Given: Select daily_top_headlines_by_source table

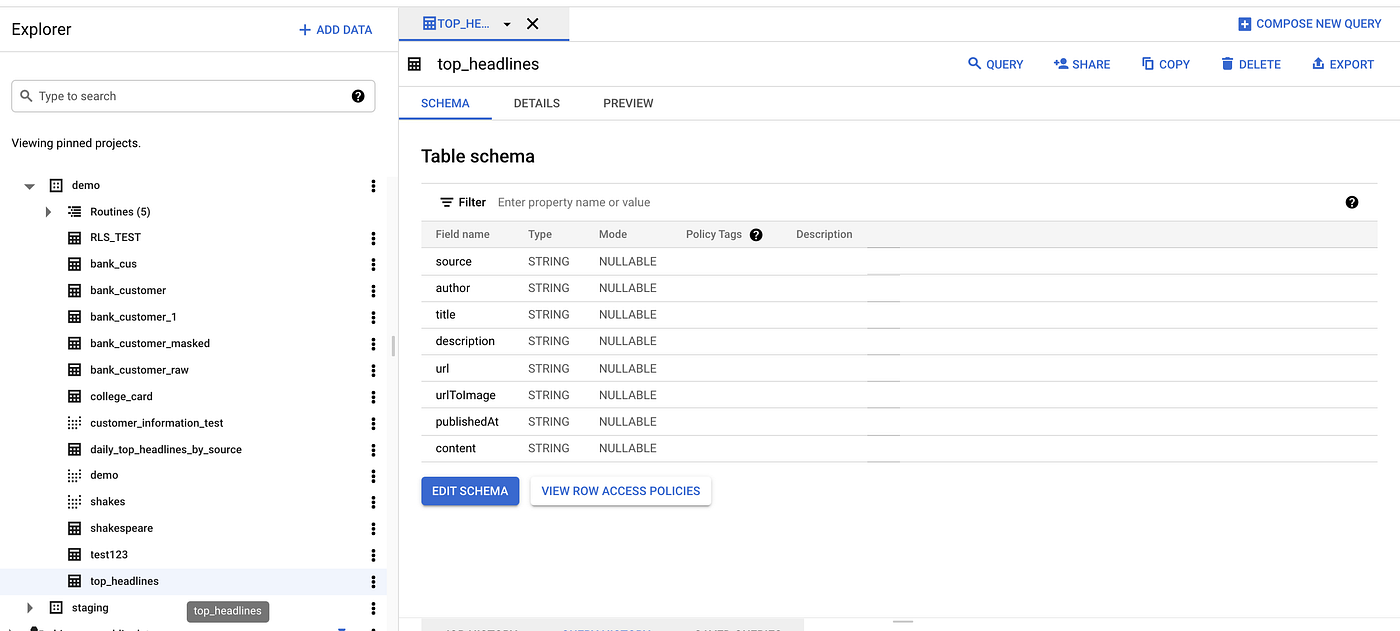Looking at the screenshot, I should (166, 449).
